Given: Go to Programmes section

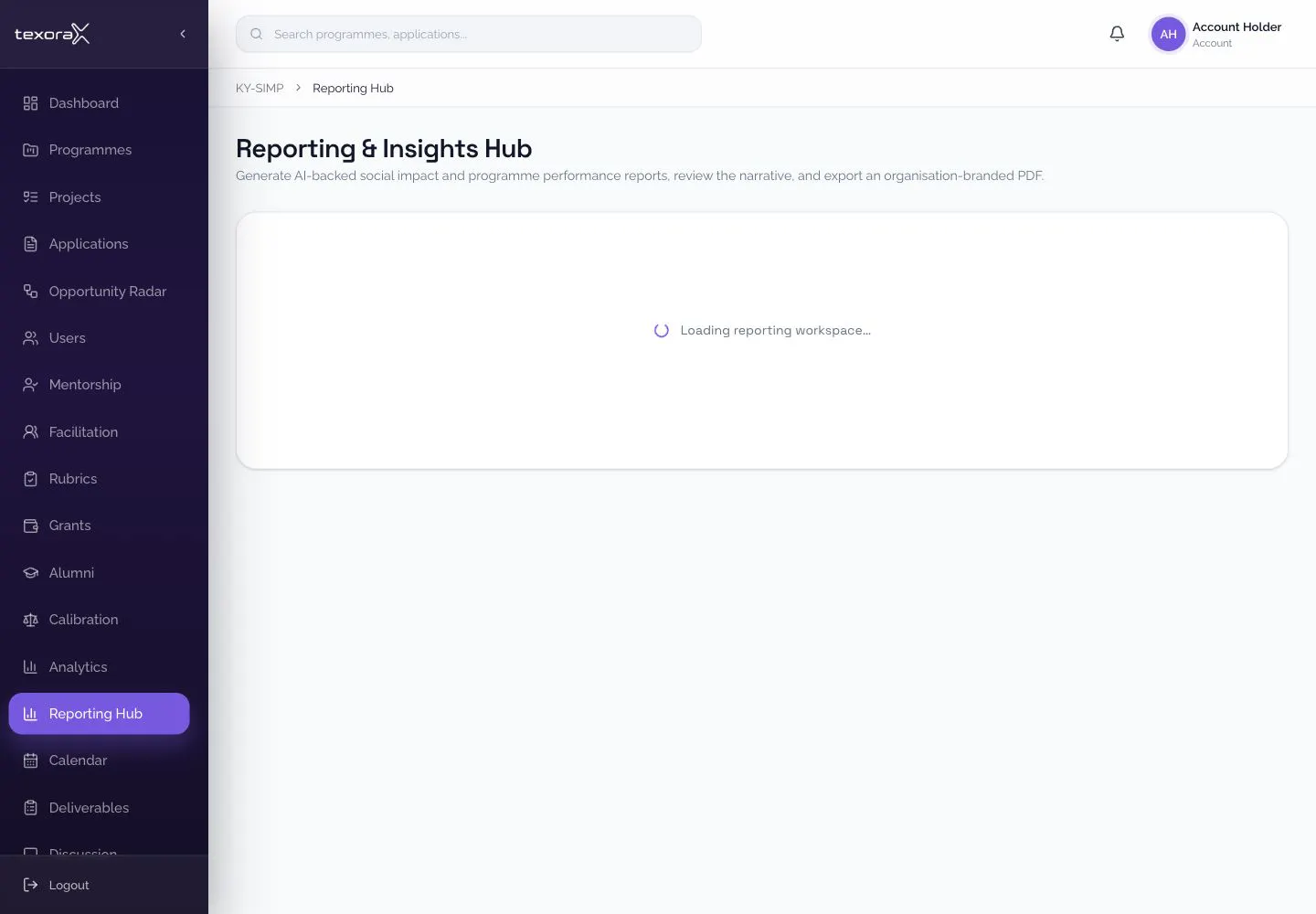Looking at the screenshot, I should tap(99, 150).
